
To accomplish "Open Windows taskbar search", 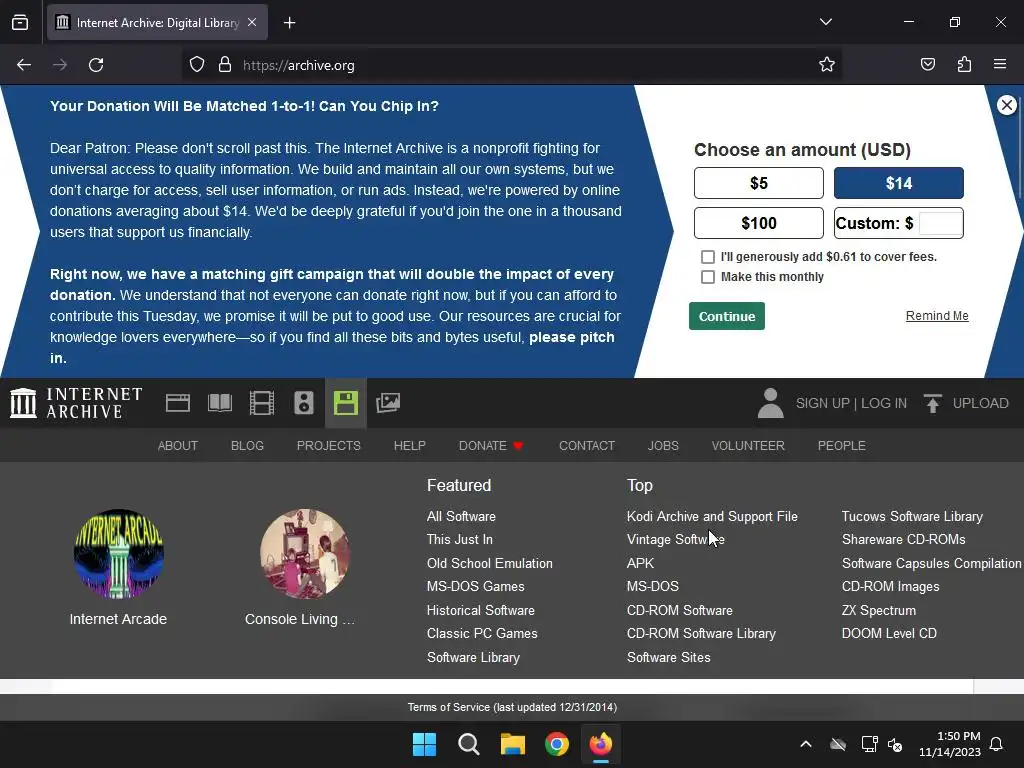I will (468, 744).
